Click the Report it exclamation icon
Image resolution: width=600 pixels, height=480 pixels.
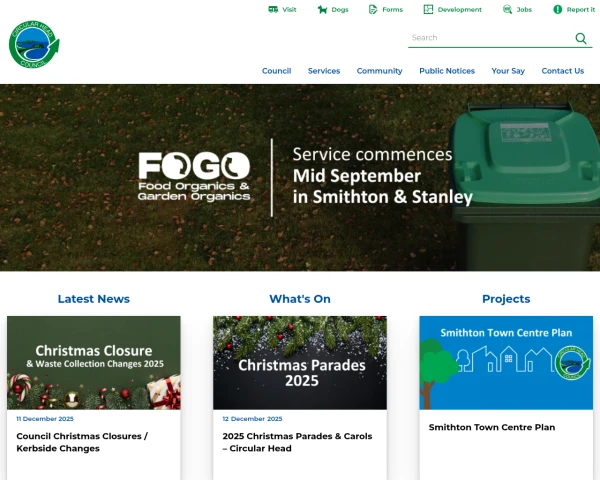pos(558,10)
